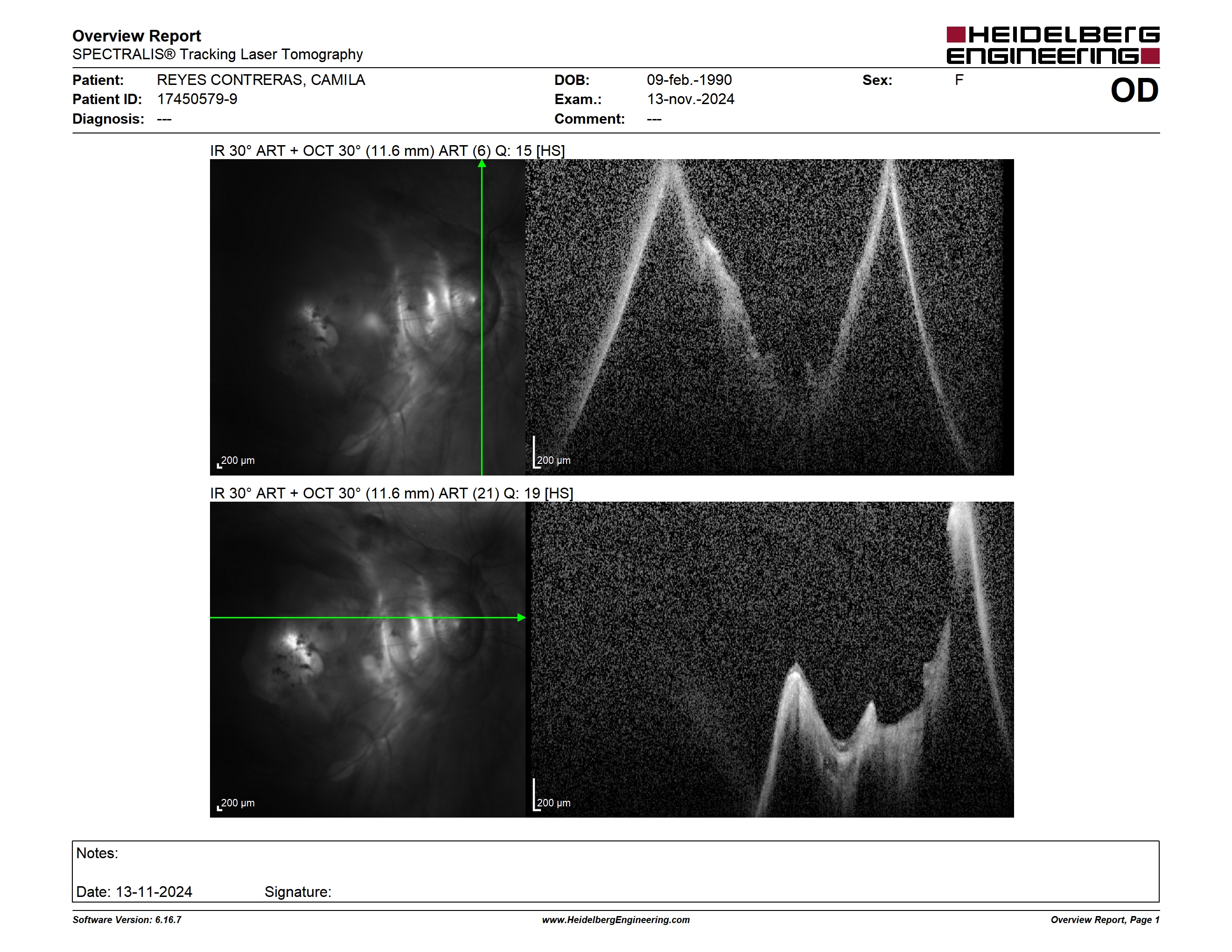This screenshot has height=952, width=1232.
Task: Click the top IR fundus image
Action: (367, 317)
